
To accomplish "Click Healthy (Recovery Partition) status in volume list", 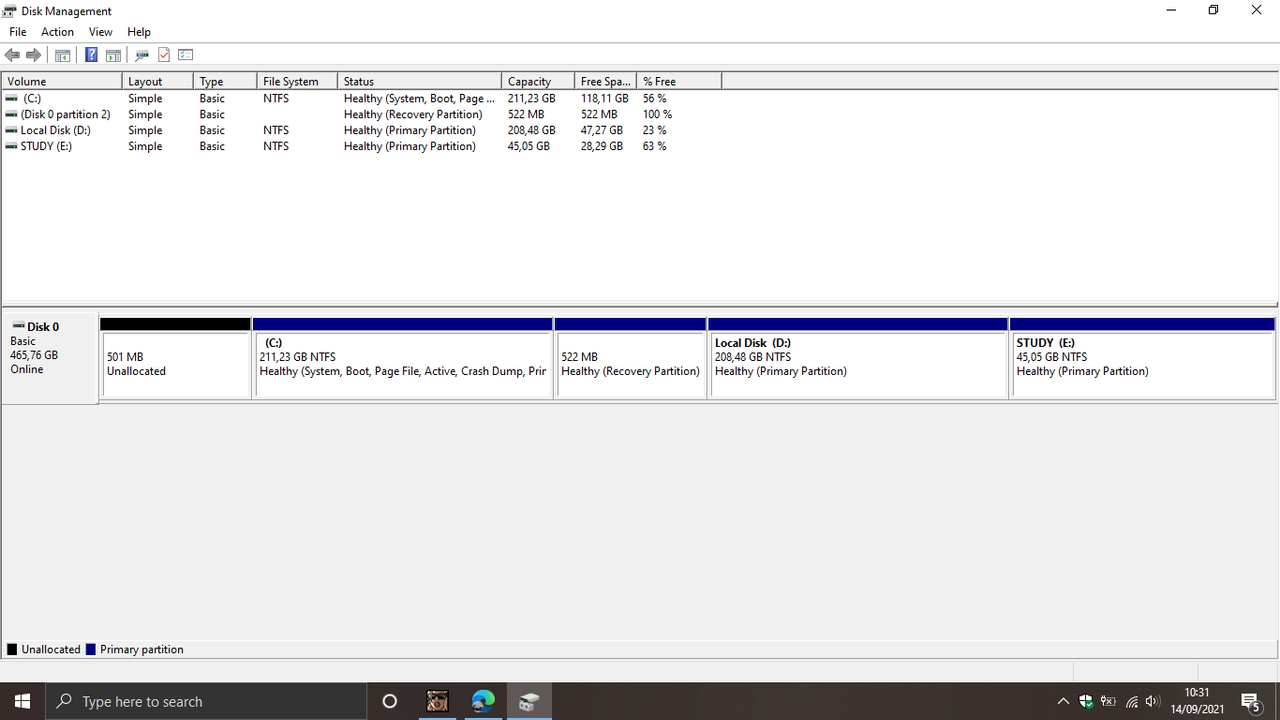I will click(412, 114).
